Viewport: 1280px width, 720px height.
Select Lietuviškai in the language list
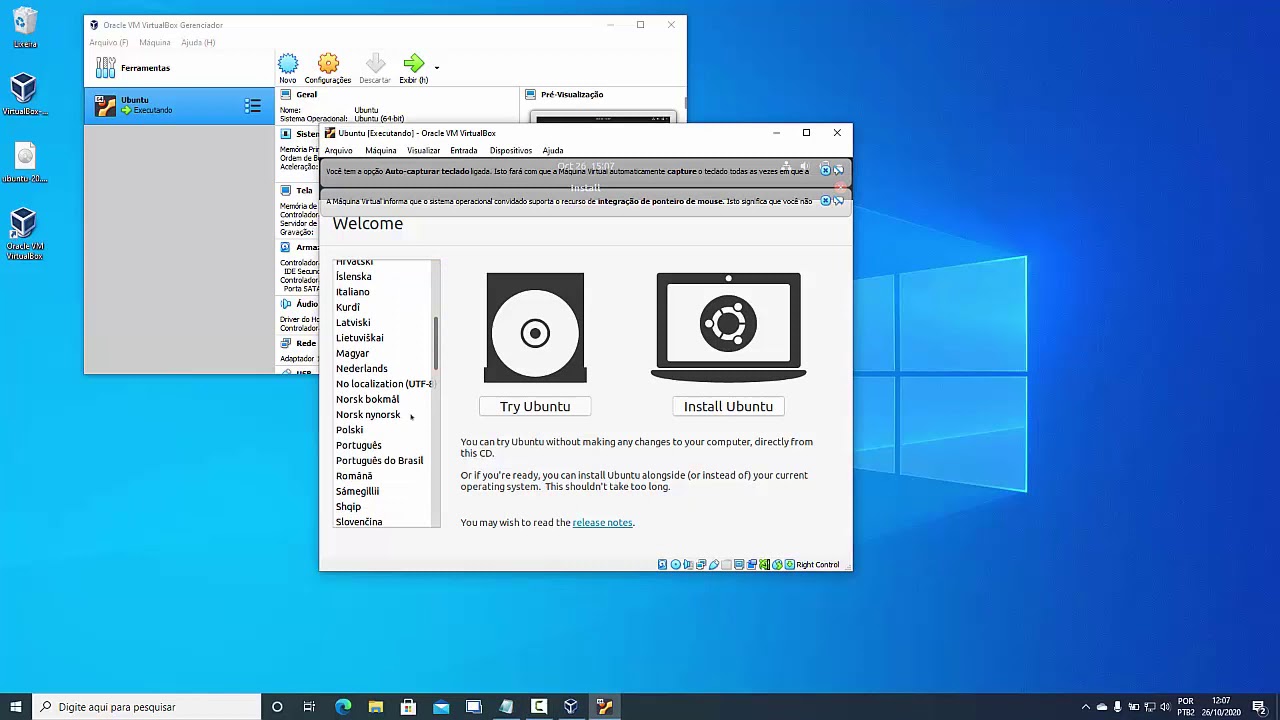(x=360, y=338)
